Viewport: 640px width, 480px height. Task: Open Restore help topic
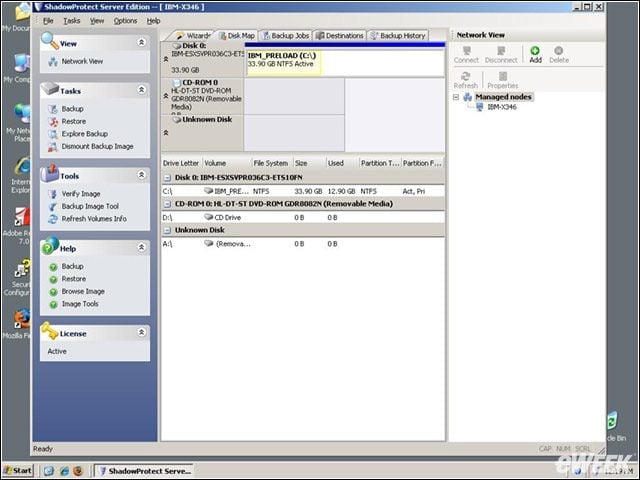74,279
